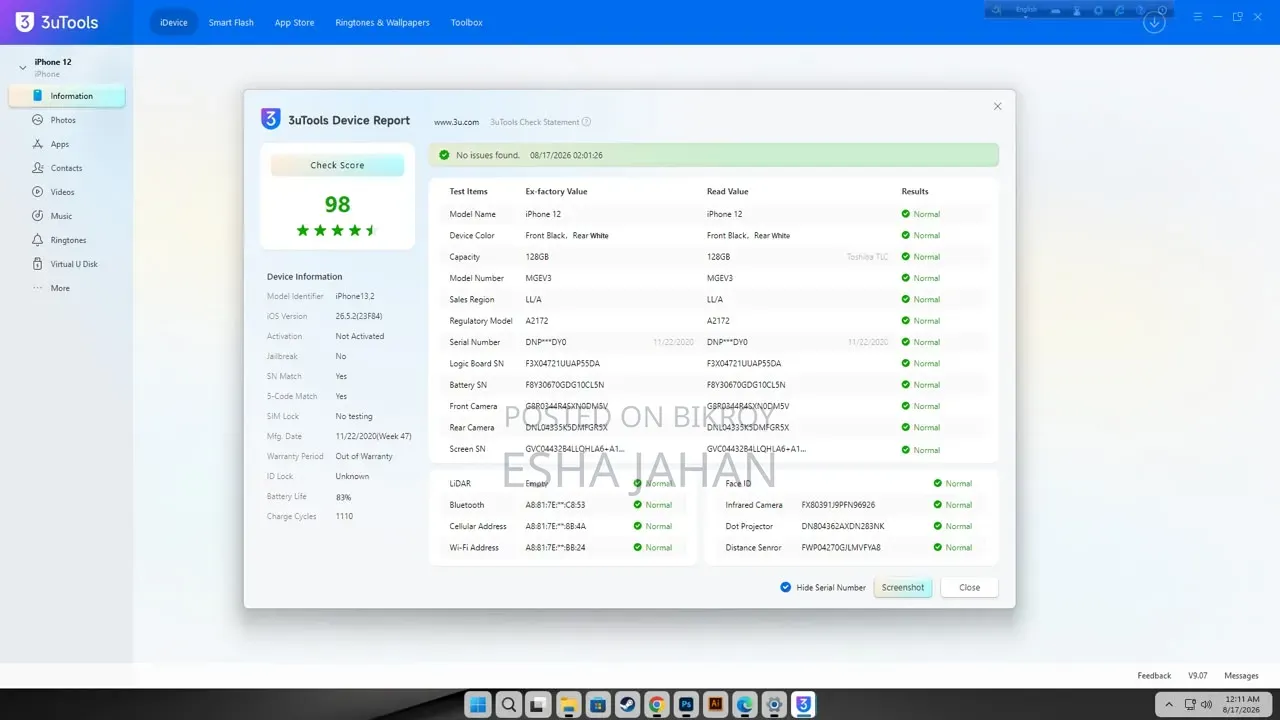Click the Screenshot button

tap(903, 587)
